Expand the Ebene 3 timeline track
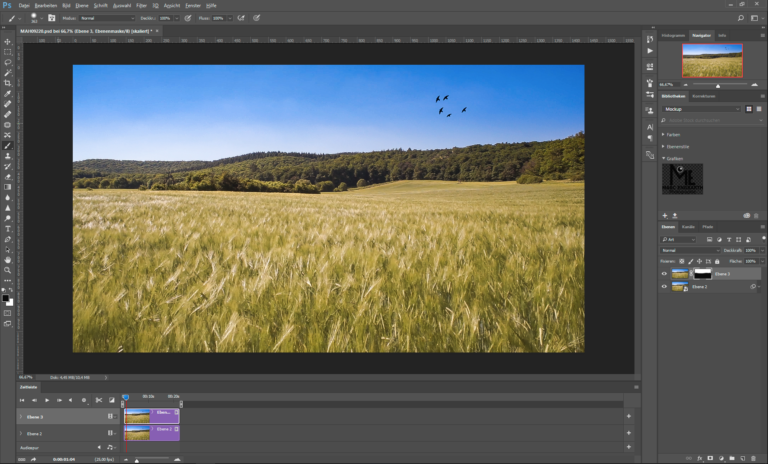768x464 pixels. (21, 417)
